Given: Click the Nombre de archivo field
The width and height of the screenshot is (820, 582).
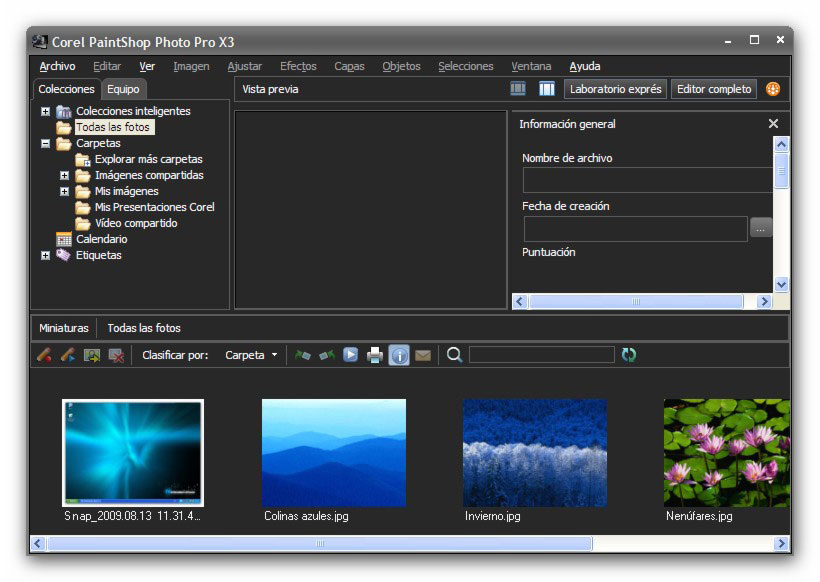Looking at the screenshot, I should (x=647, y=180).
